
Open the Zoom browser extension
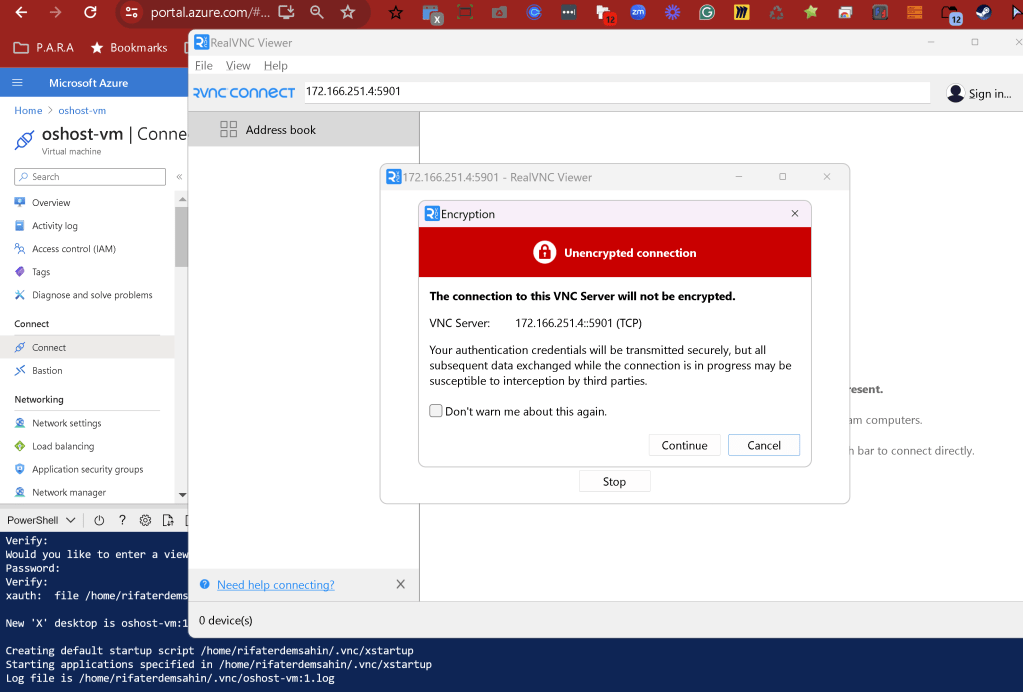(638, 12)
